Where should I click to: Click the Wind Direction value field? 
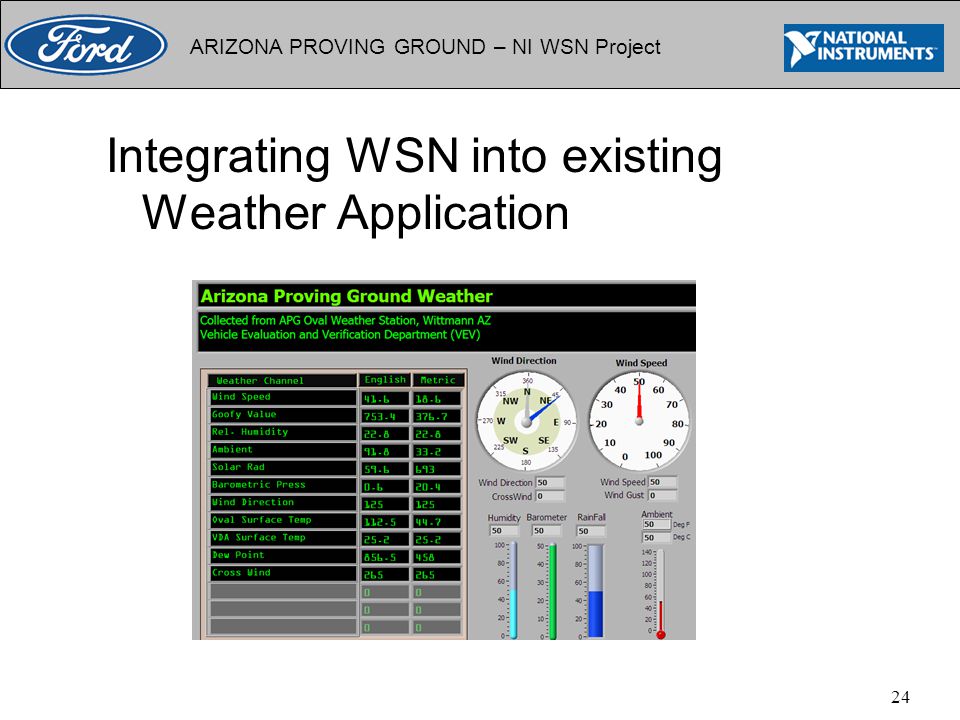[549, 482]
